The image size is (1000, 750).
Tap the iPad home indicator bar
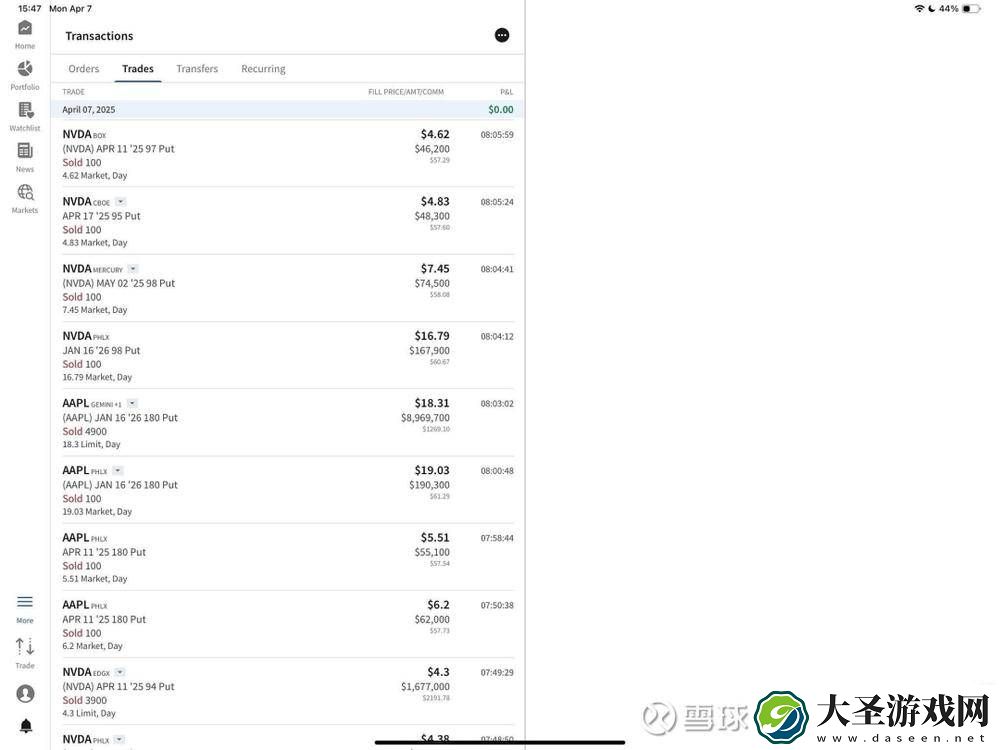(499, 742)
